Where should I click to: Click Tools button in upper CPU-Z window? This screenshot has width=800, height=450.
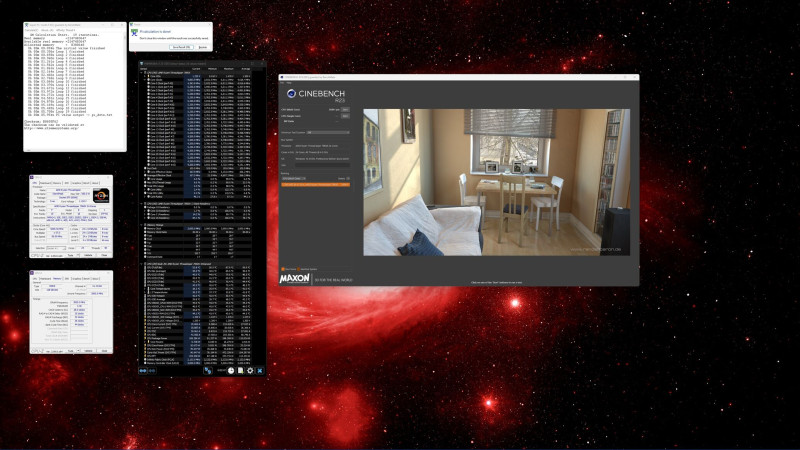71,255
